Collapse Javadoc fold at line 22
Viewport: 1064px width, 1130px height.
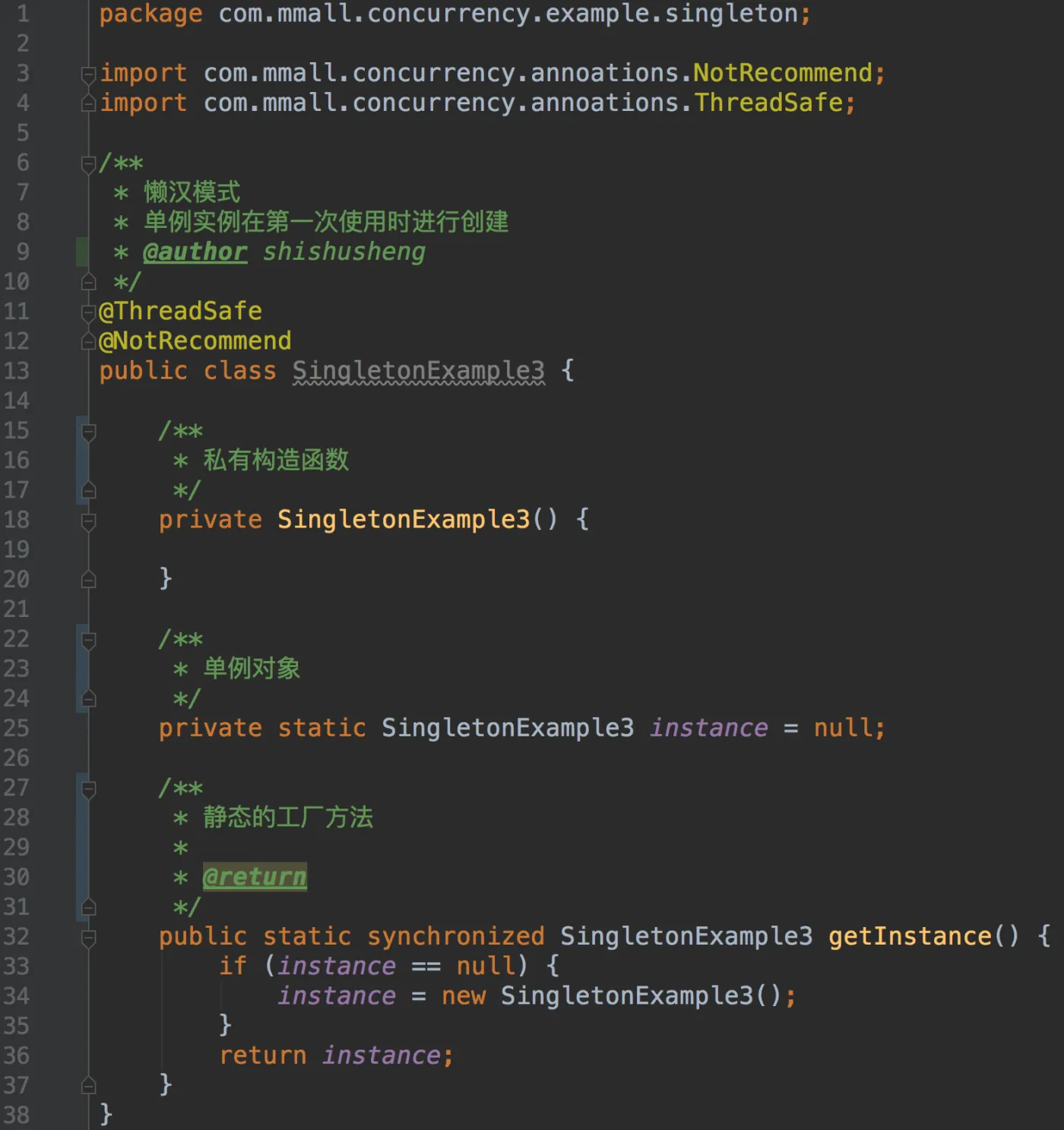(88, 640)
